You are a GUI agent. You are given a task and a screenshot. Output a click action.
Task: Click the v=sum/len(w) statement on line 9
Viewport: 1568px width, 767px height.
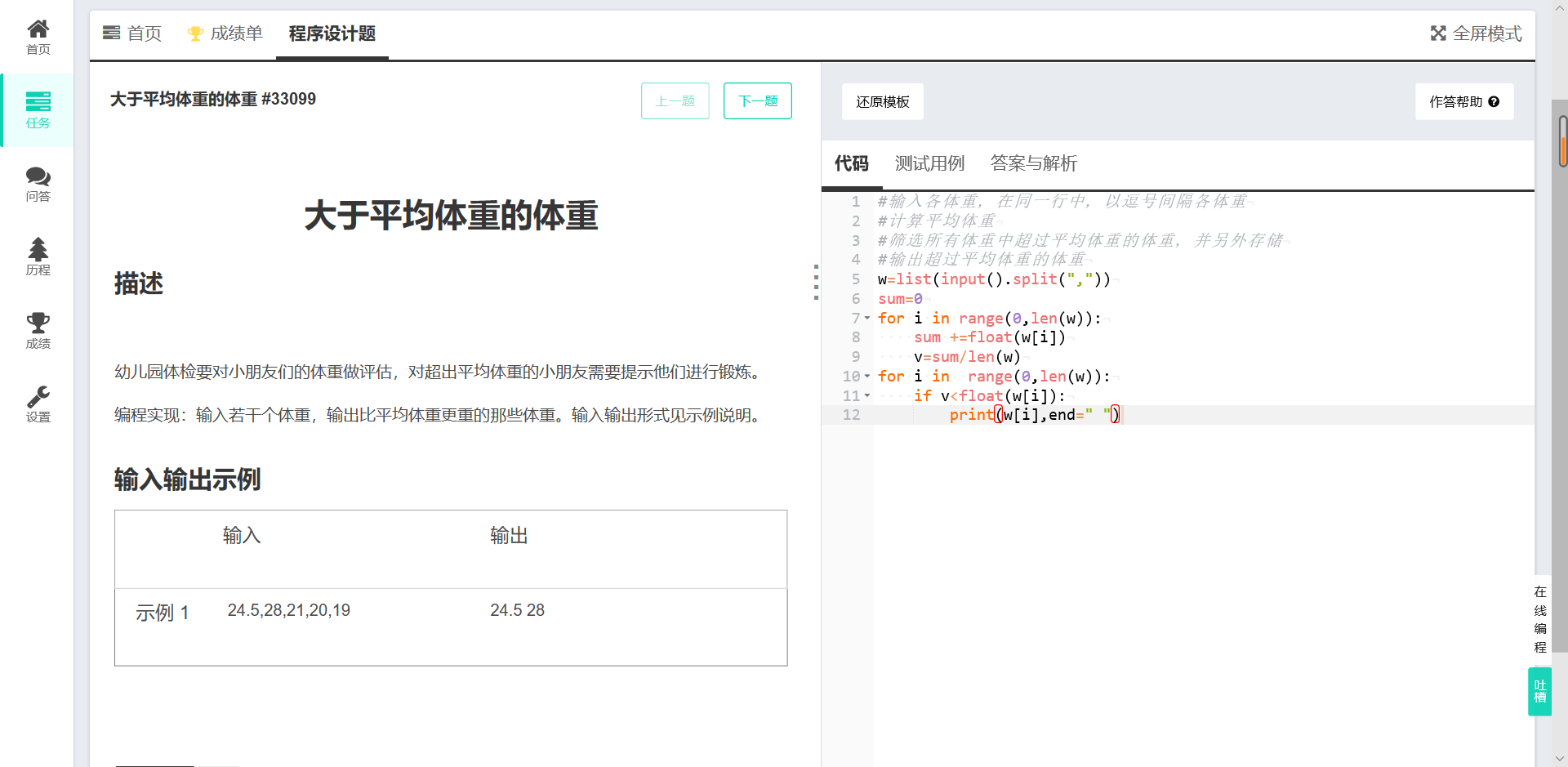point(967,357)
